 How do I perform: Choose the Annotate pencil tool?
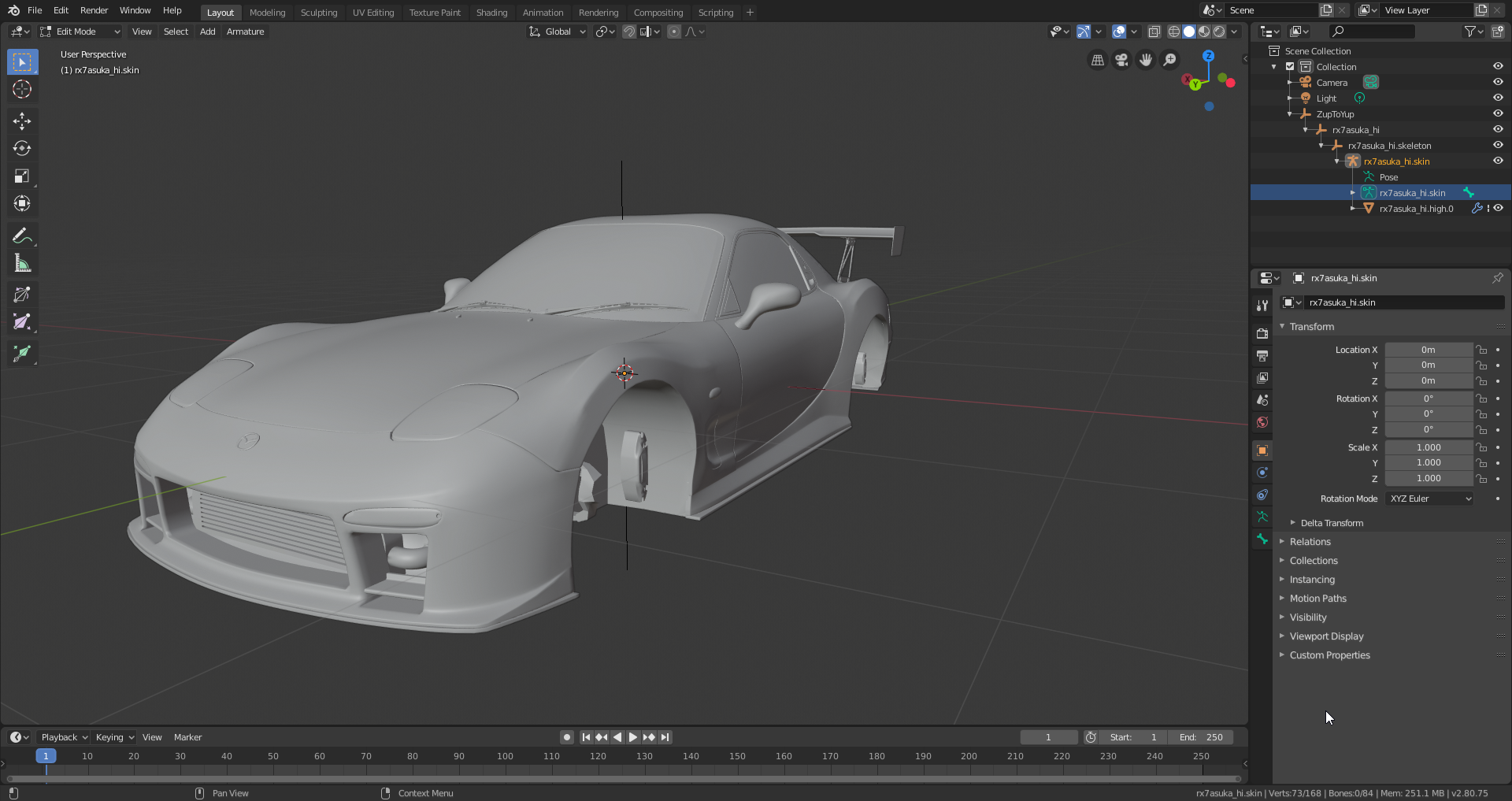point(22,235)
